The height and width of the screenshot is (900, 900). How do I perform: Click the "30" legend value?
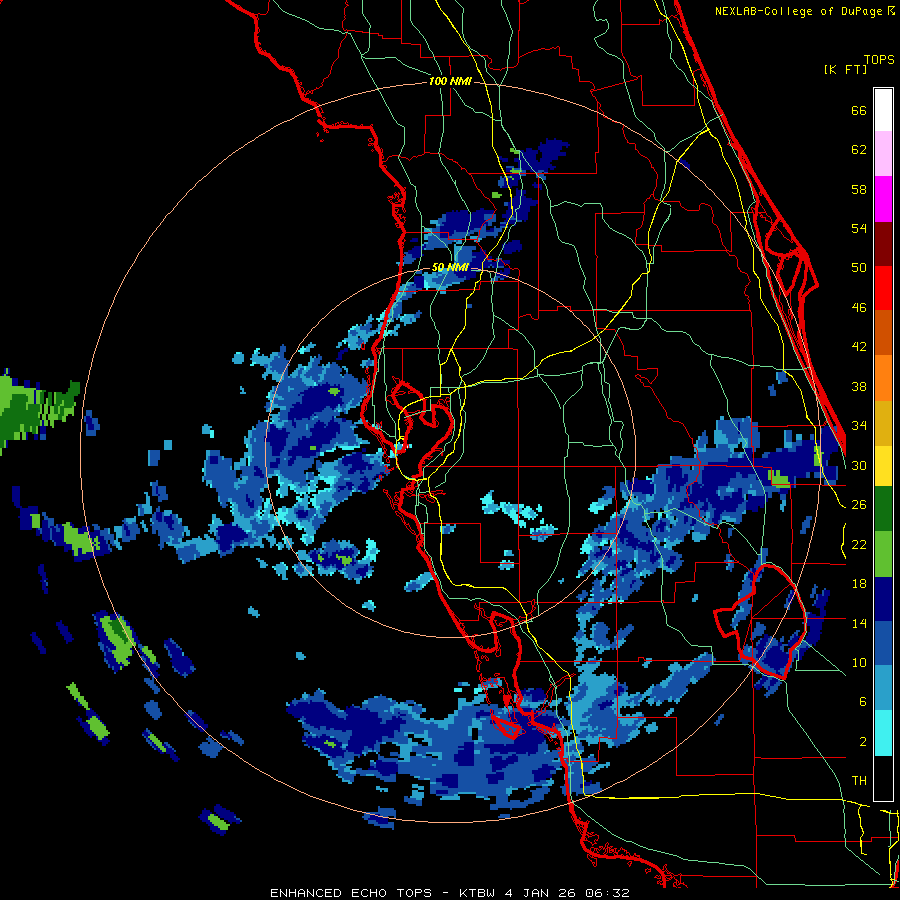click(x=859, y=465)
